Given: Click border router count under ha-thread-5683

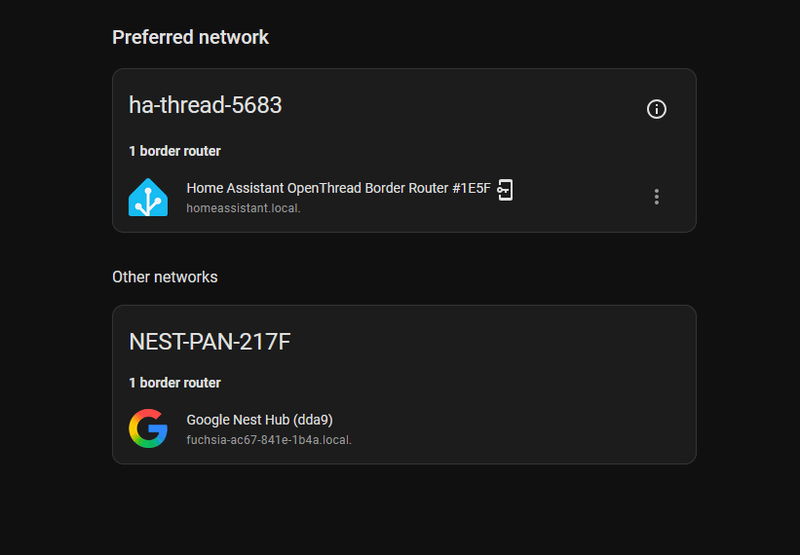Looking at the screenshot, I should (174, 151).
